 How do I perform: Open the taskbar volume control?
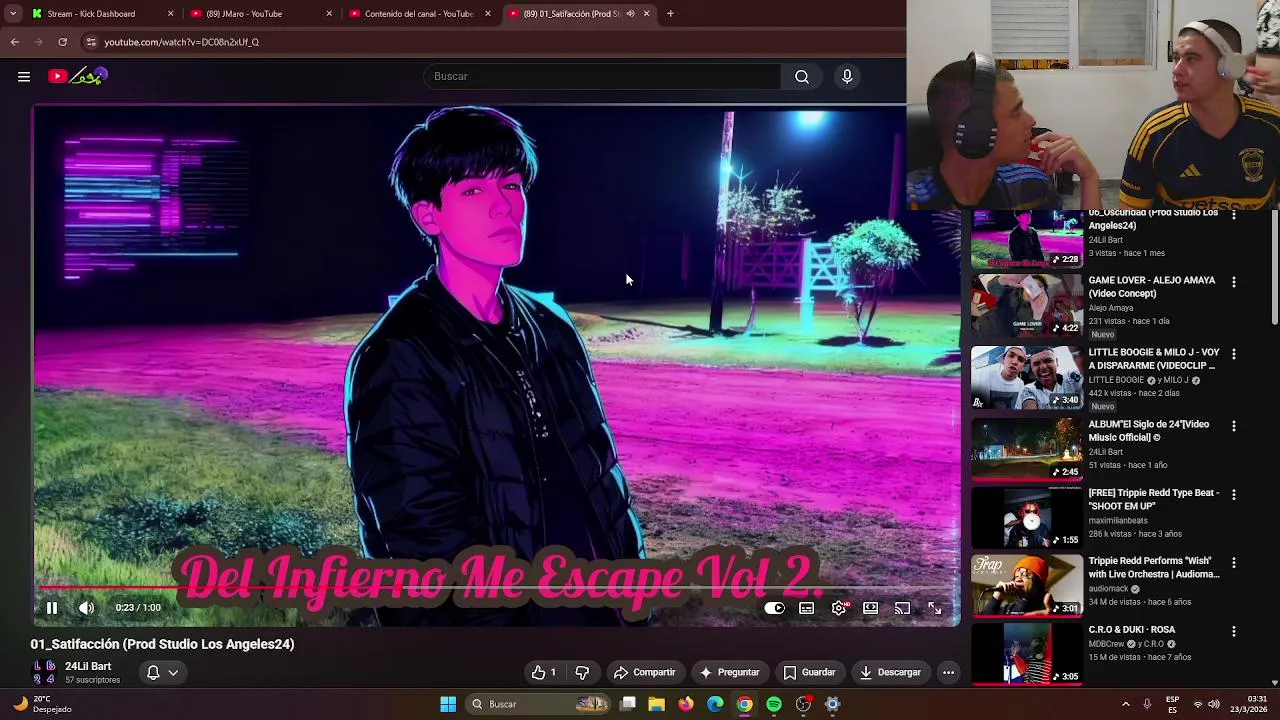1214,704
